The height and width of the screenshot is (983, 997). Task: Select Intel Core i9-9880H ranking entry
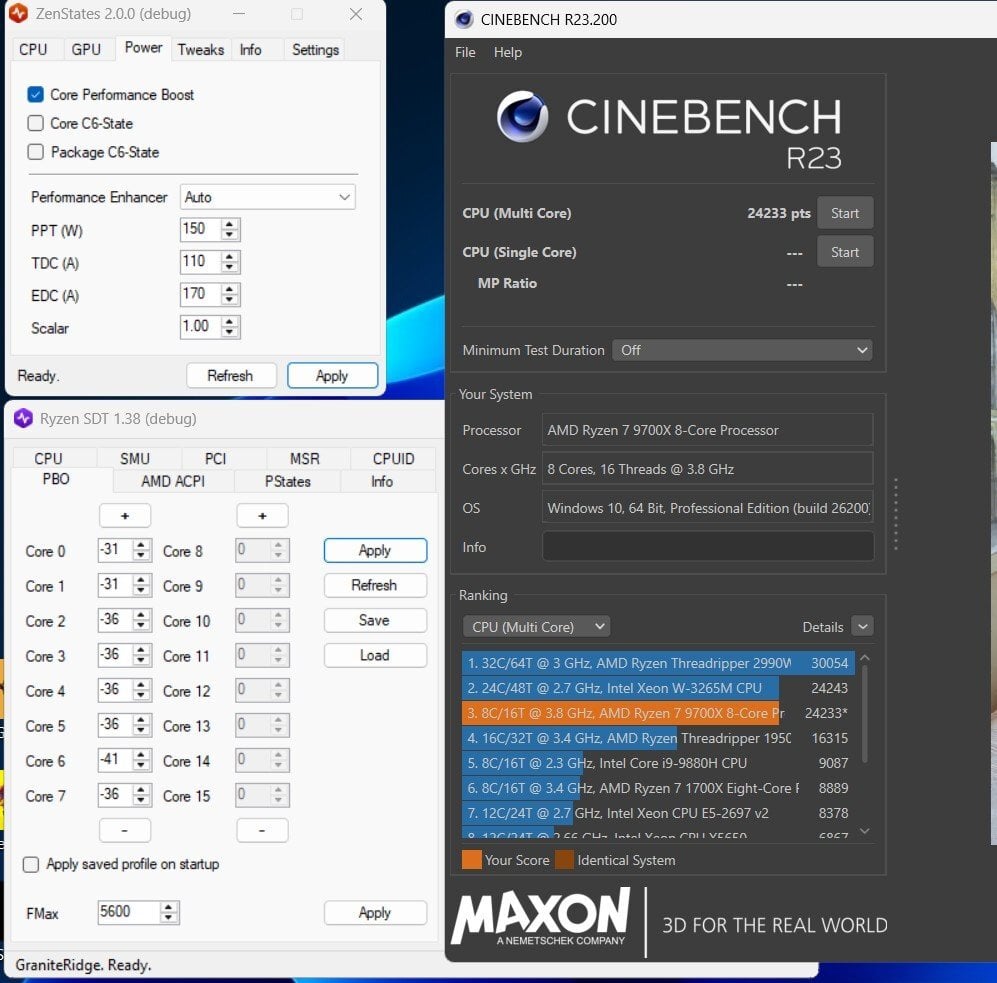[658, 763]
